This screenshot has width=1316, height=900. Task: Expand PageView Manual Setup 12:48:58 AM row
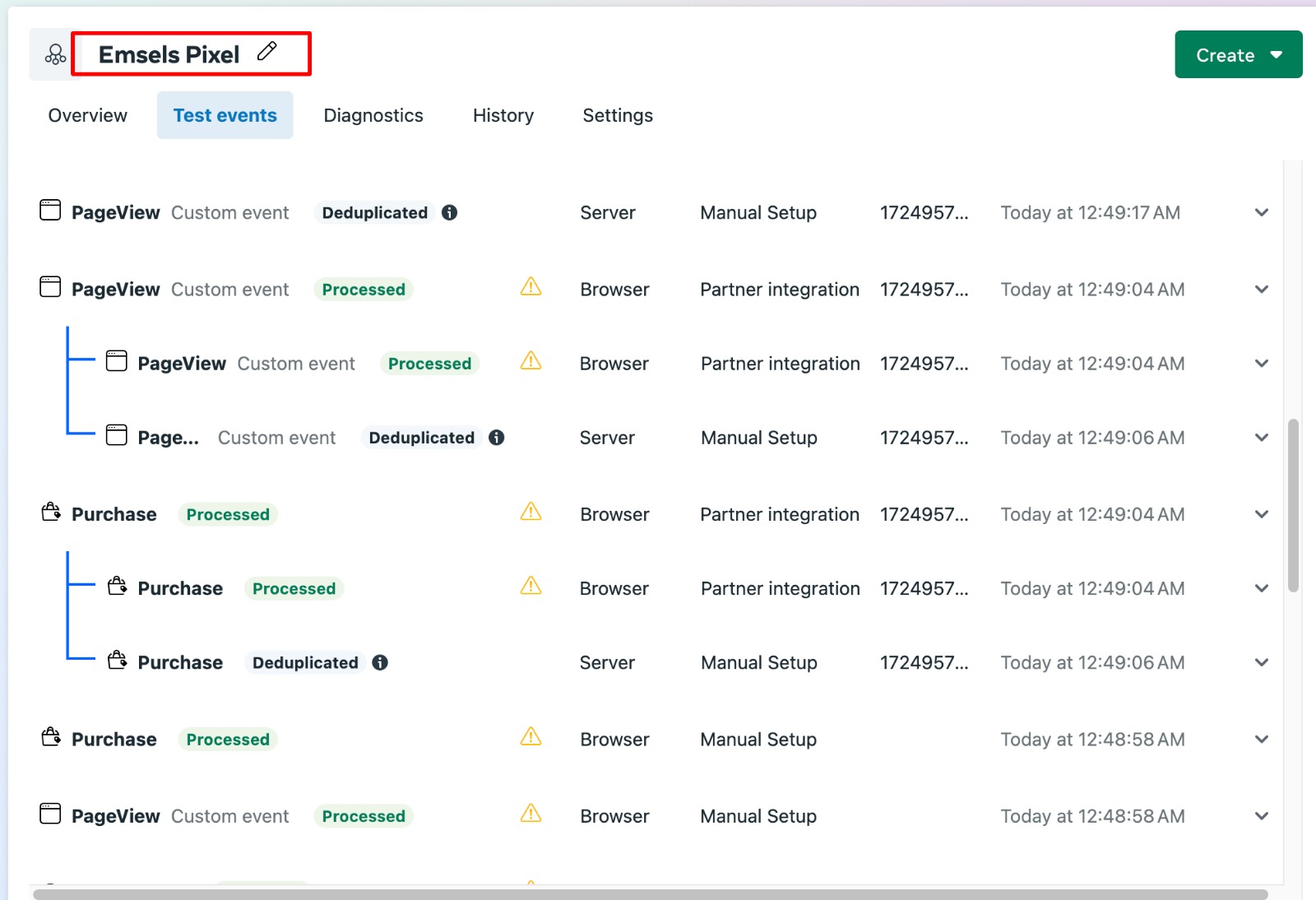(x=1261, y=816)
